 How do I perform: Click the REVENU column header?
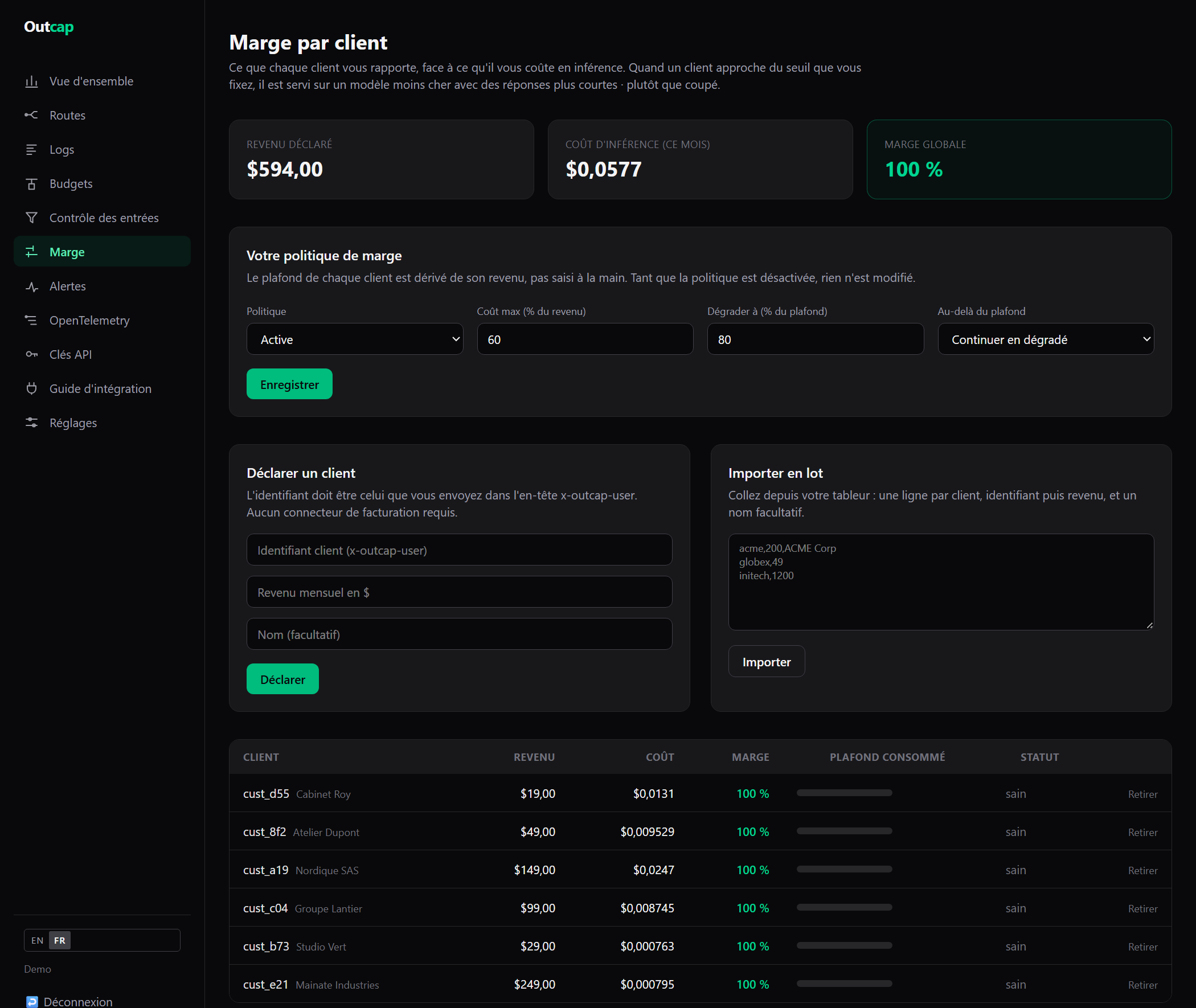coord(534,757)
